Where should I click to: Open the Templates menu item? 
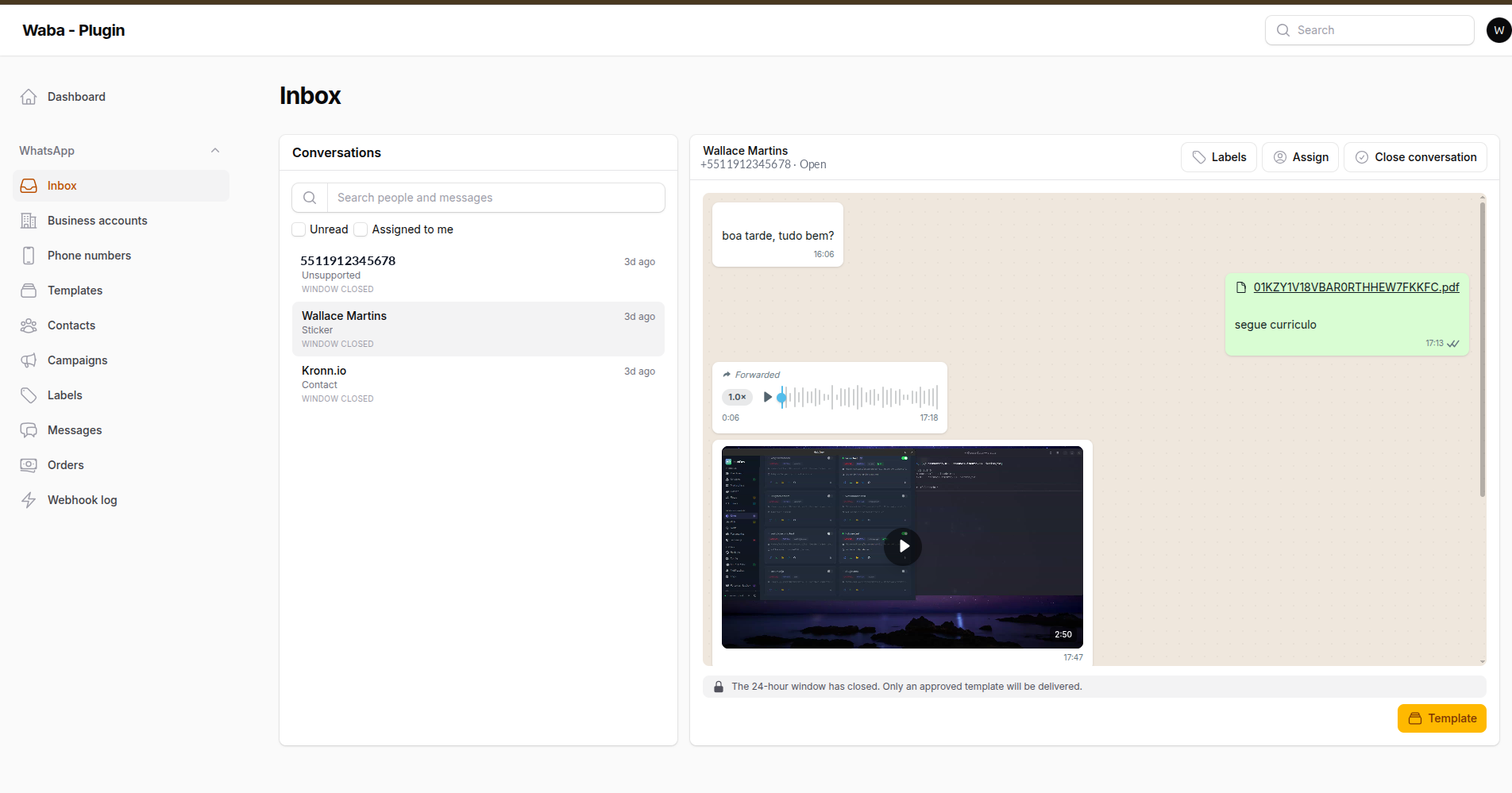pos(121,291)
